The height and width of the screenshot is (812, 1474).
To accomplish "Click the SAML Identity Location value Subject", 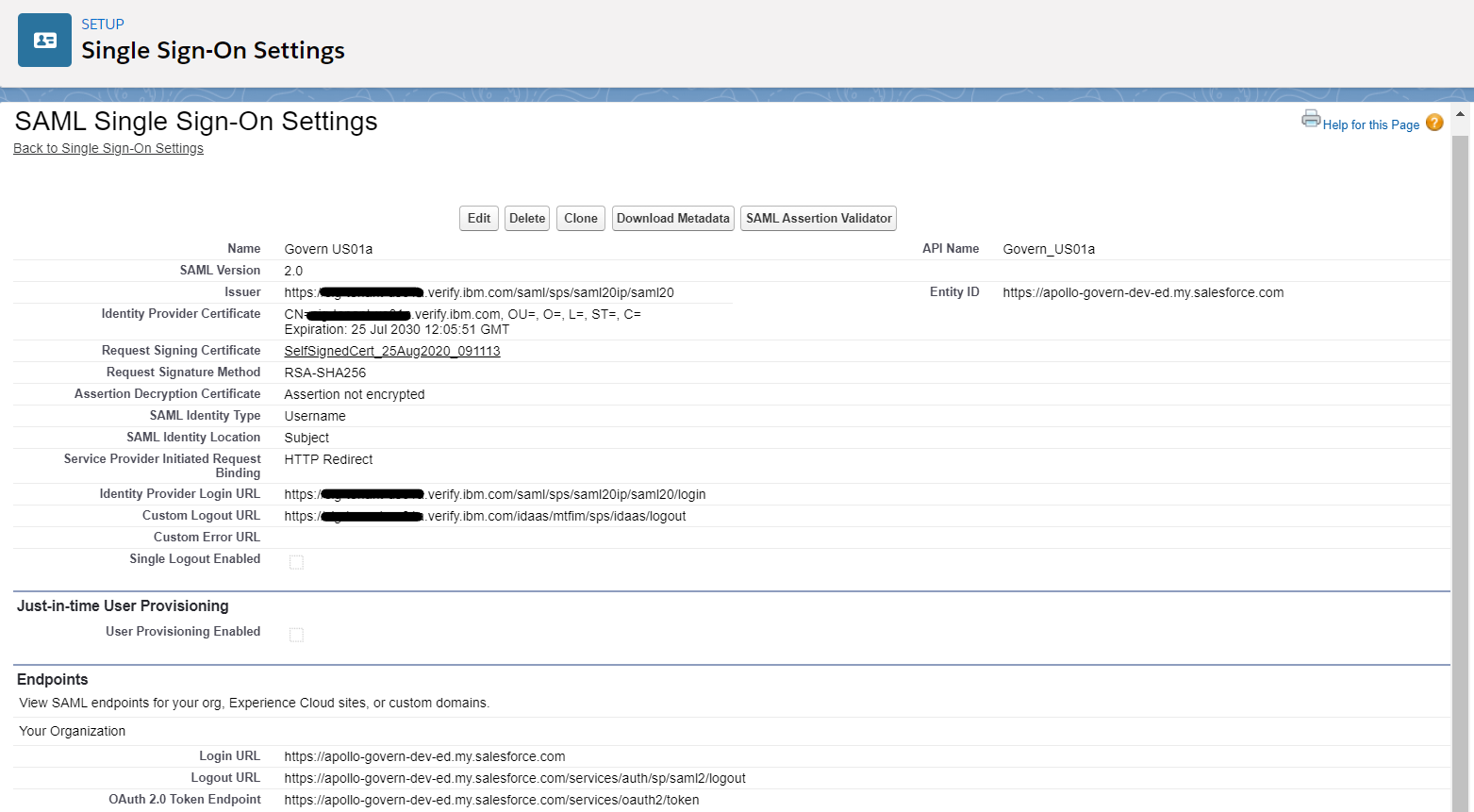I will (x=306, y=438).
